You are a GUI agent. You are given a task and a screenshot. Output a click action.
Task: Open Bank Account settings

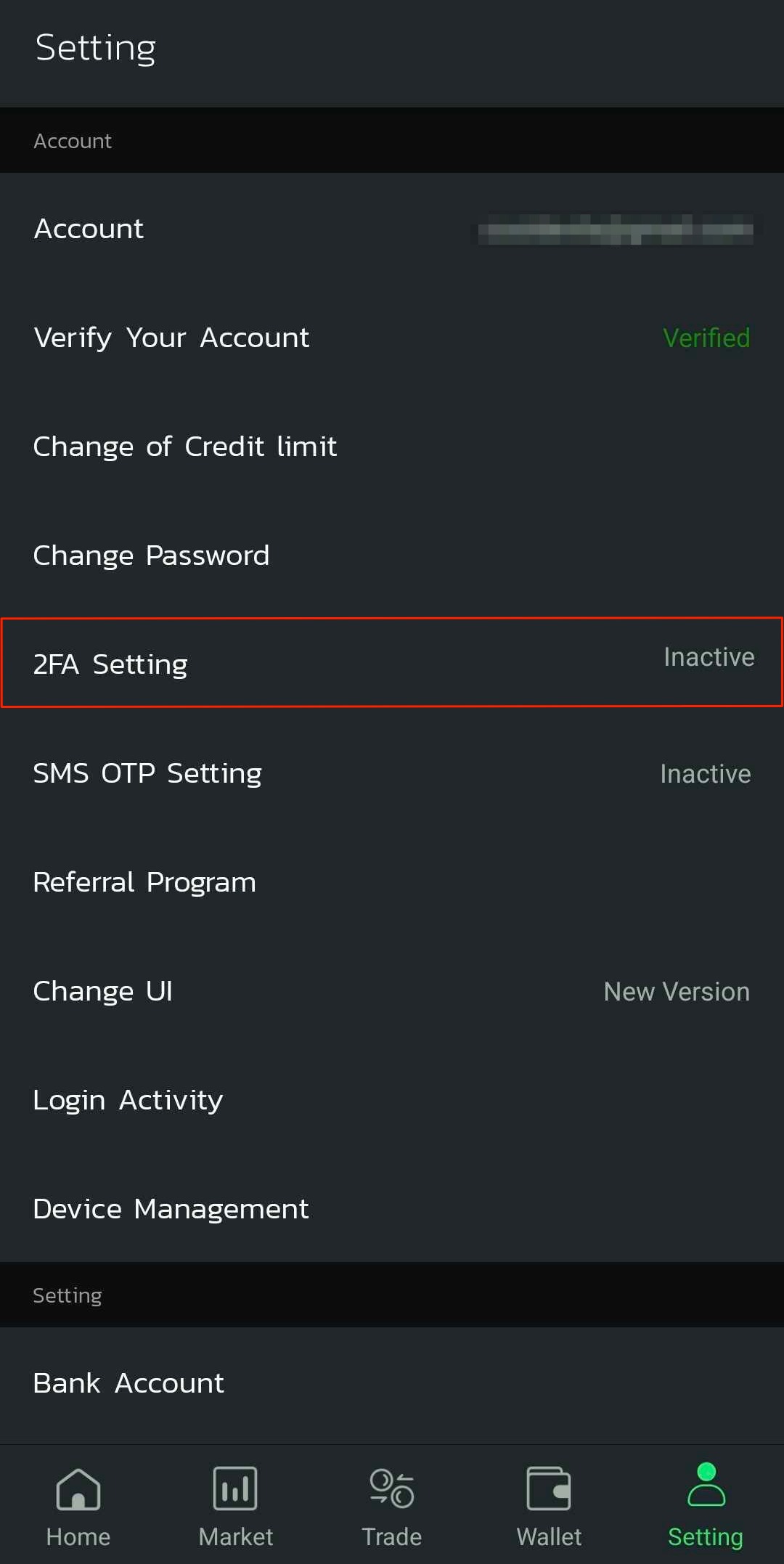[x=128, y=1382]
